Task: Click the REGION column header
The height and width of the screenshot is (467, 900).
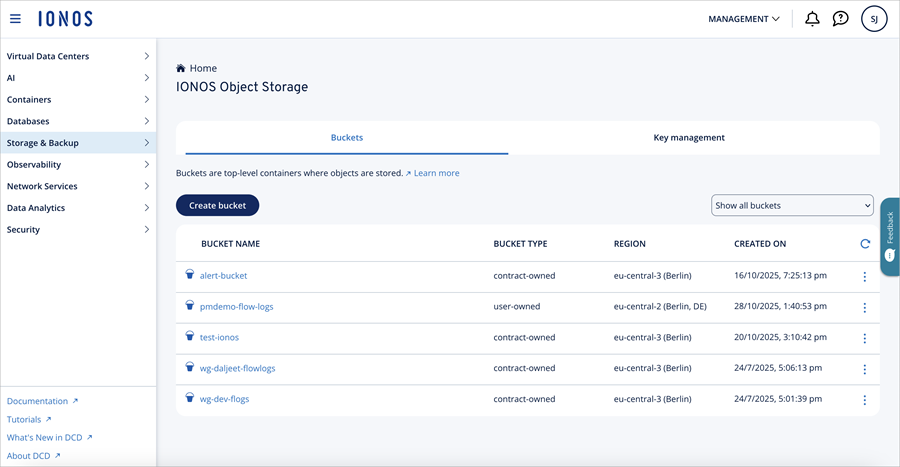Action: [x=630, y=244]
